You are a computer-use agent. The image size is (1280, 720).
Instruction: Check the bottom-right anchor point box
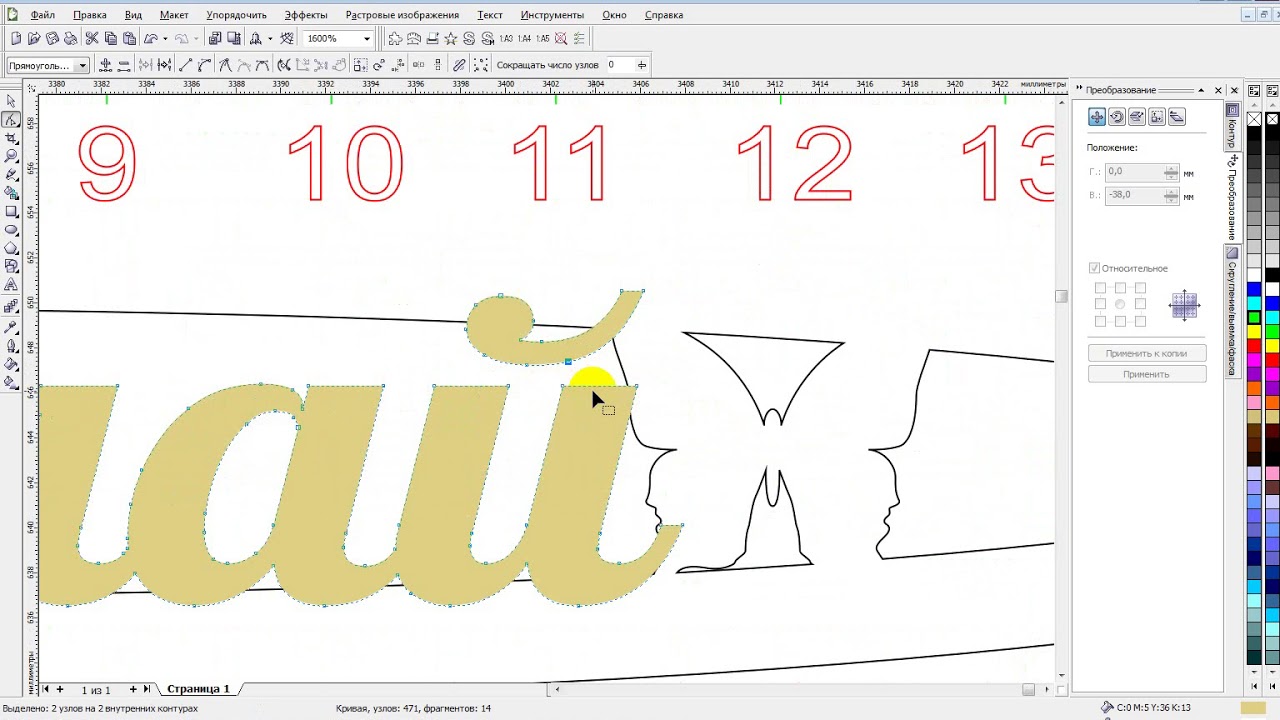click(x=1140, y=321)
